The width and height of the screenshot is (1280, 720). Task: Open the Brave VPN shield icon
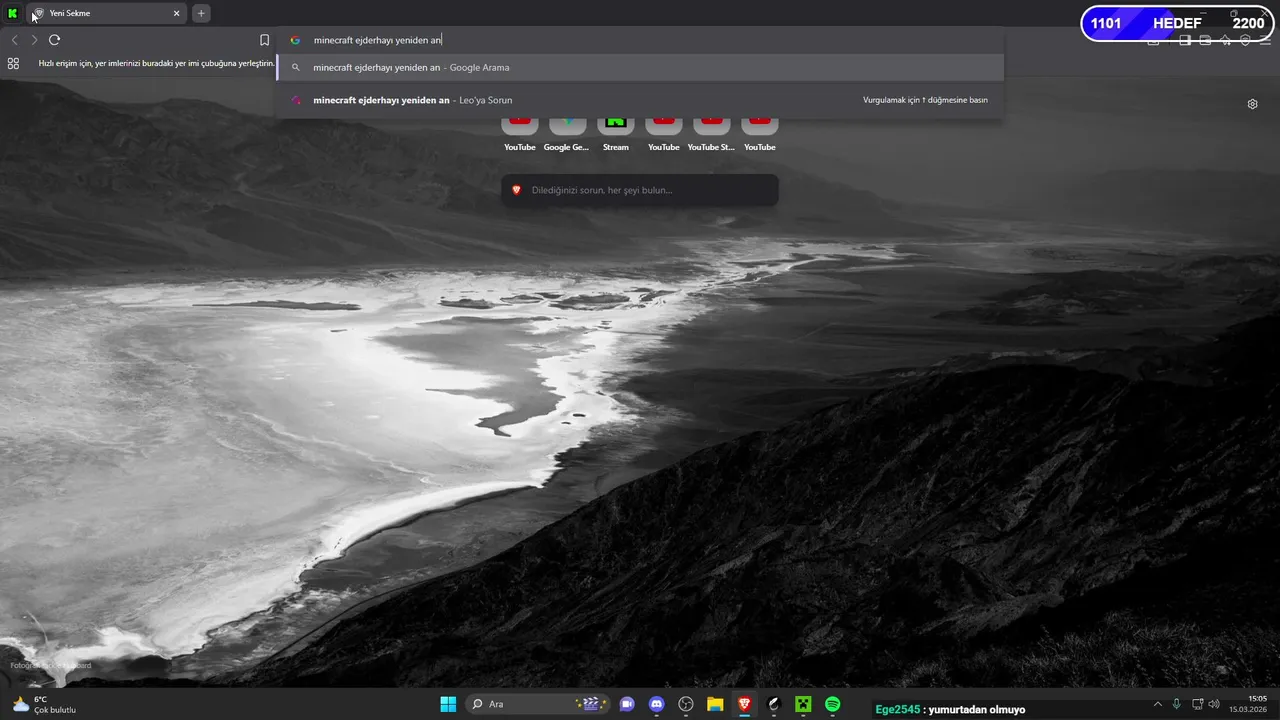click(x=1245, y=41)
